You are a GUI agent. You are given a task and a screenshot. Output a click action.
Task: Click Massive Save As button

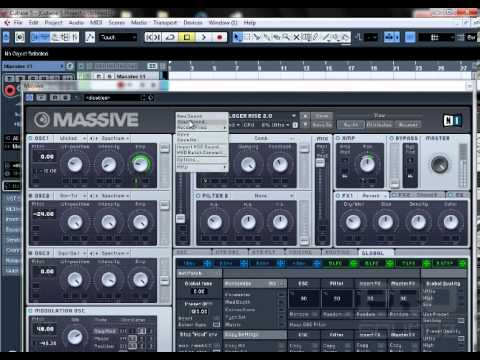(322, 125)
